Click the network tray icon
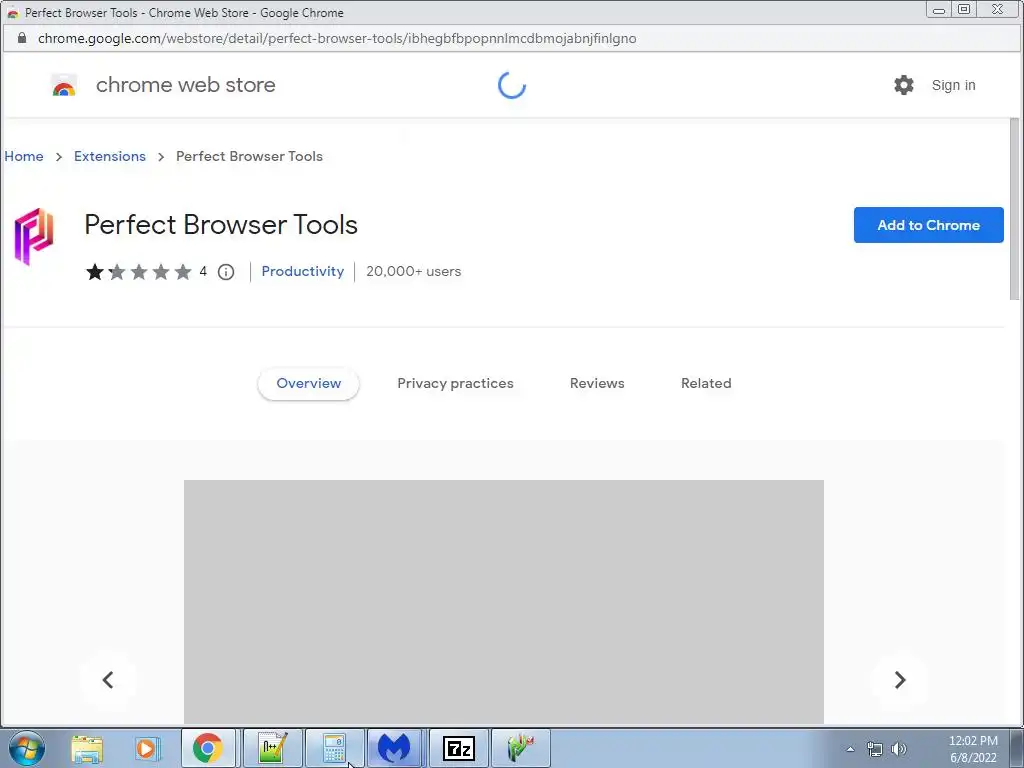This screenshot has height=768, width=1024. 874,749
